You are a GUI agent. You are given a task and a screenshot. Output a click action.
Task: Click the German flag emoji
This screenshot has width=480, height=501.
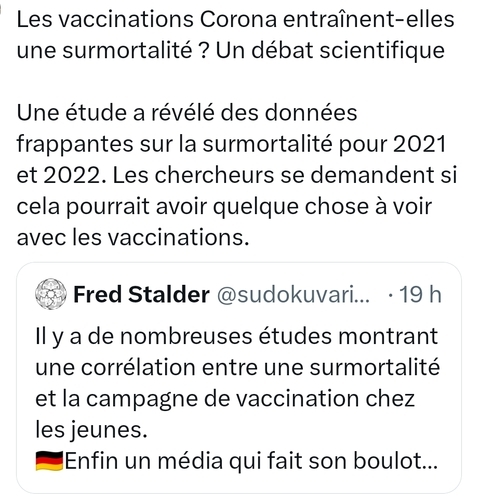point(49,461)
